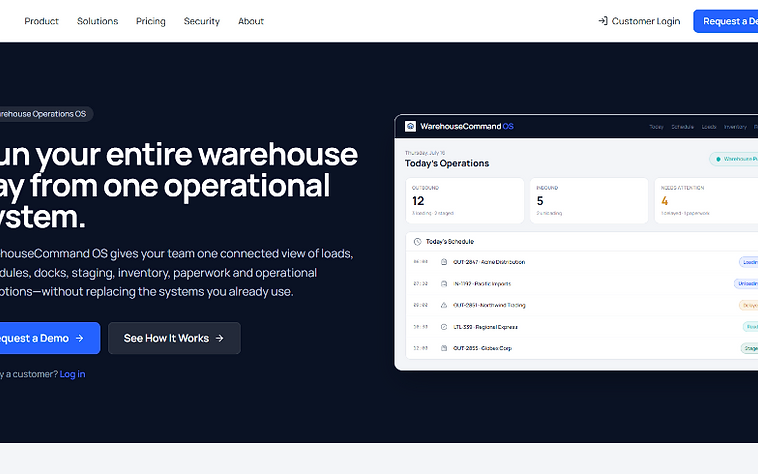Image resolution: width=758 pixels, height=474 pixels.
Task: Click the arrow icon on See How It Works
Action: click(219, 338)
